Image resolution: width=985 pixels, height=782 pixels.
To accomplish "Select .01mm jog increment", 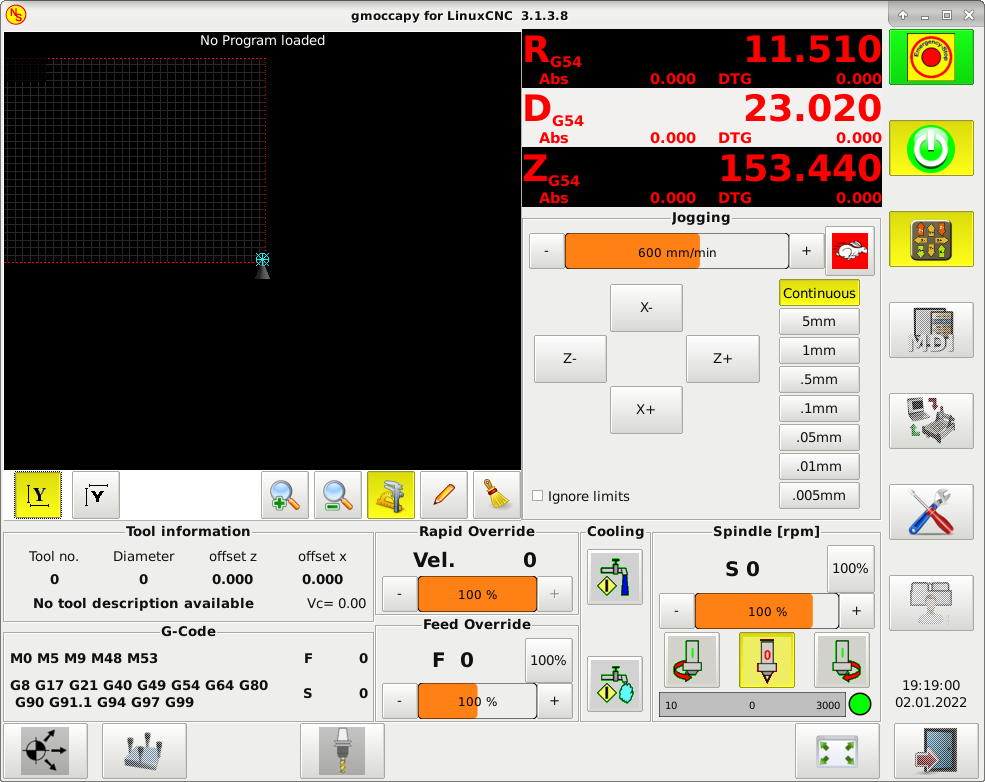I will [x=819, y=467].
